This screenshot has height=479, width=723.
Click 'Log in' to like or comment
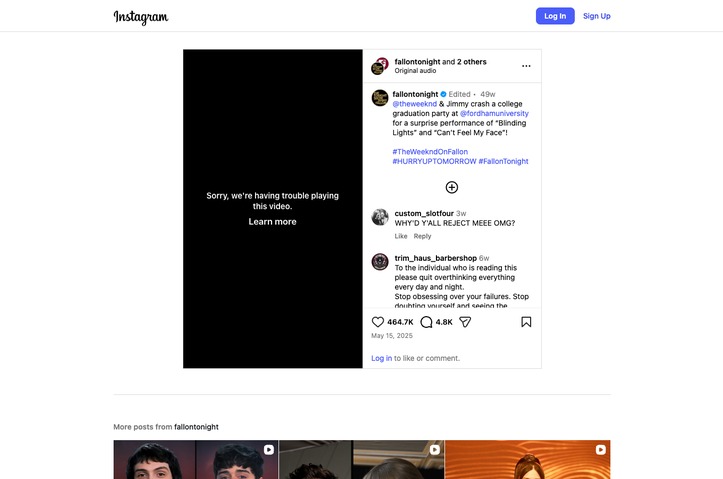381,358
